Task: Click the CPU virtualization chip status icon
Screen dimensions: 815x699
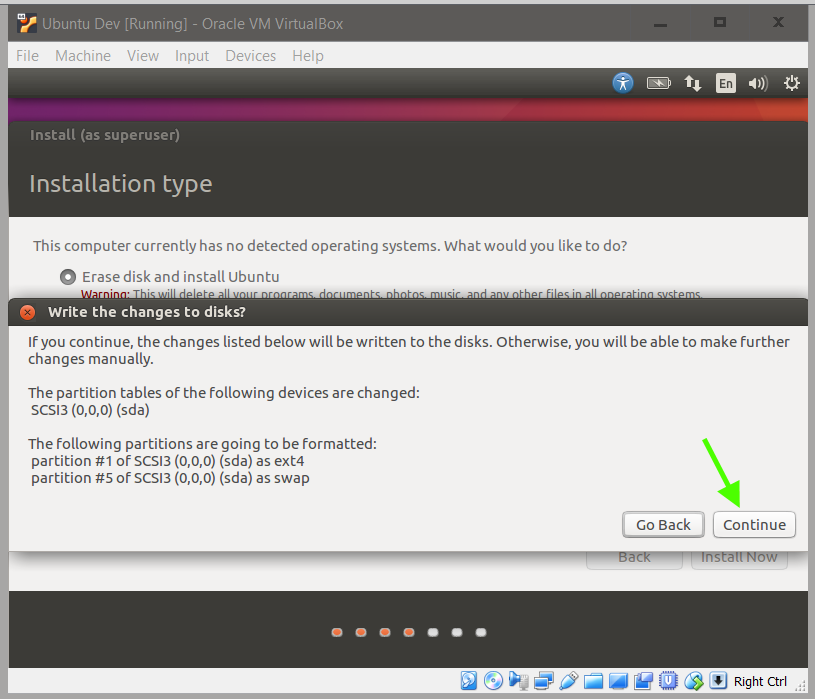Action: [668, 680]
